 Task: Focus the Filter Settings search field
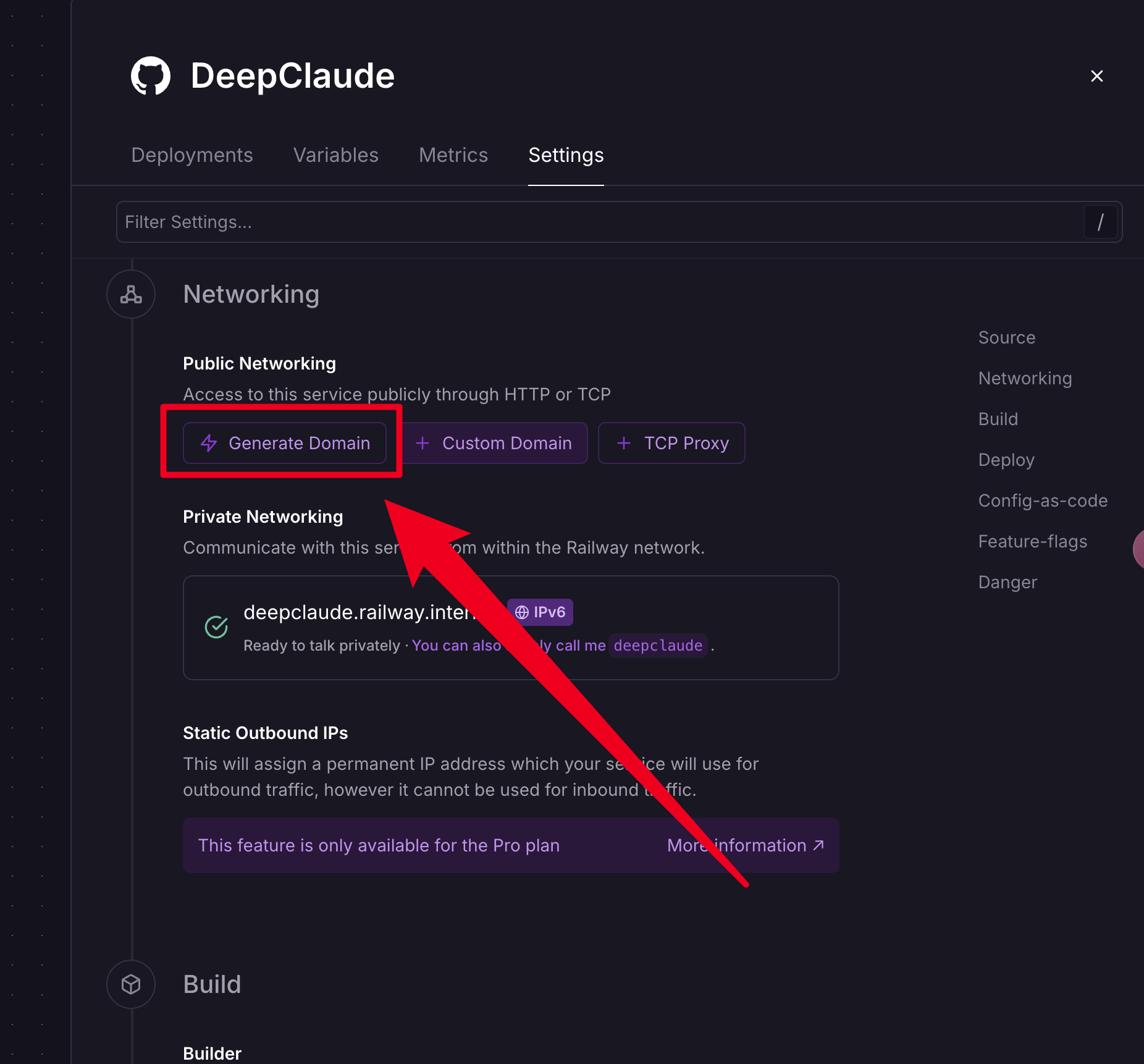(x=619, y=222)
